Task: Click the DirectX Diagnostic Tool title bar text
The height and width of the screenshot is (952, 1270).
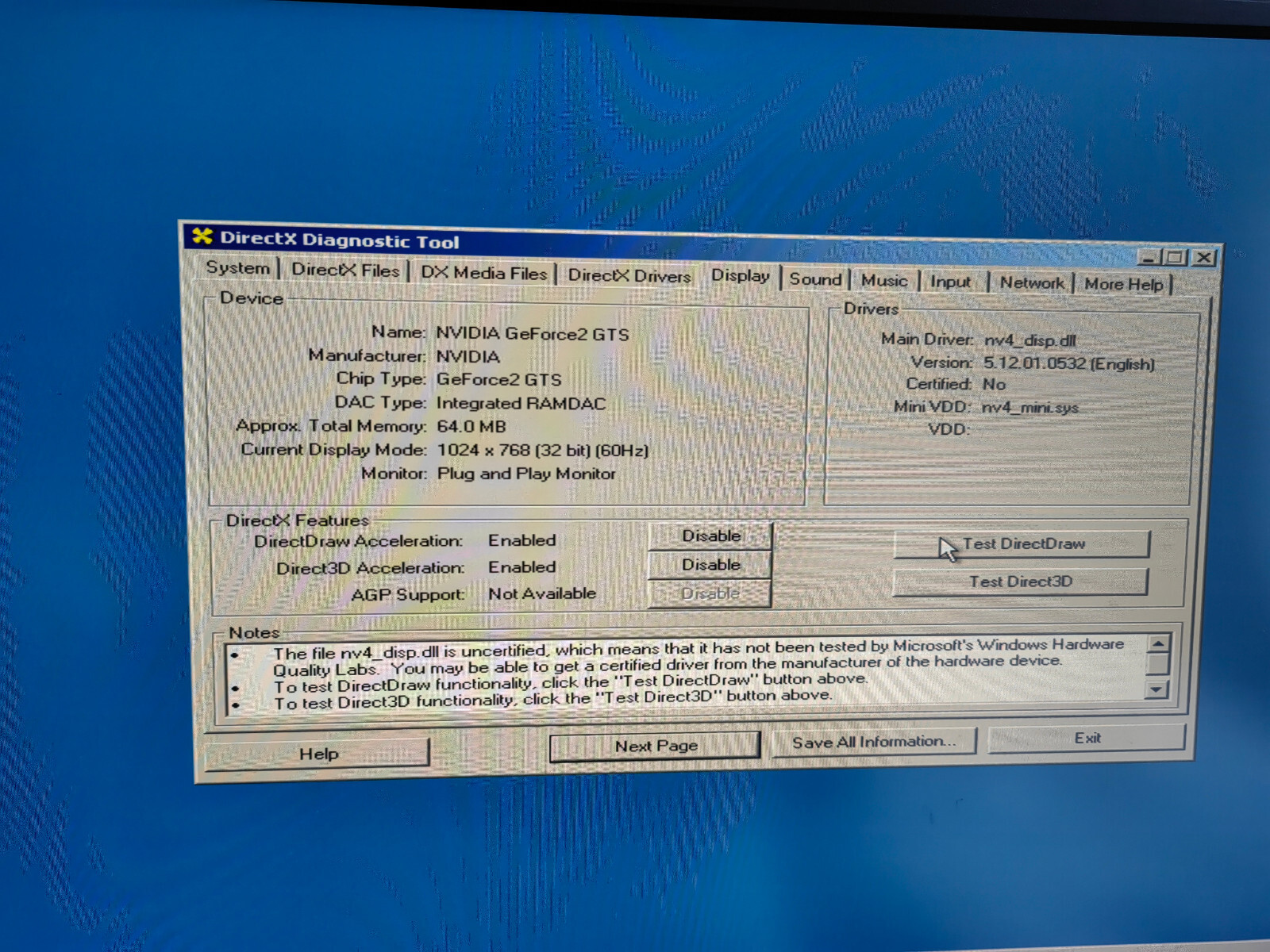Action: click(339, 240)
